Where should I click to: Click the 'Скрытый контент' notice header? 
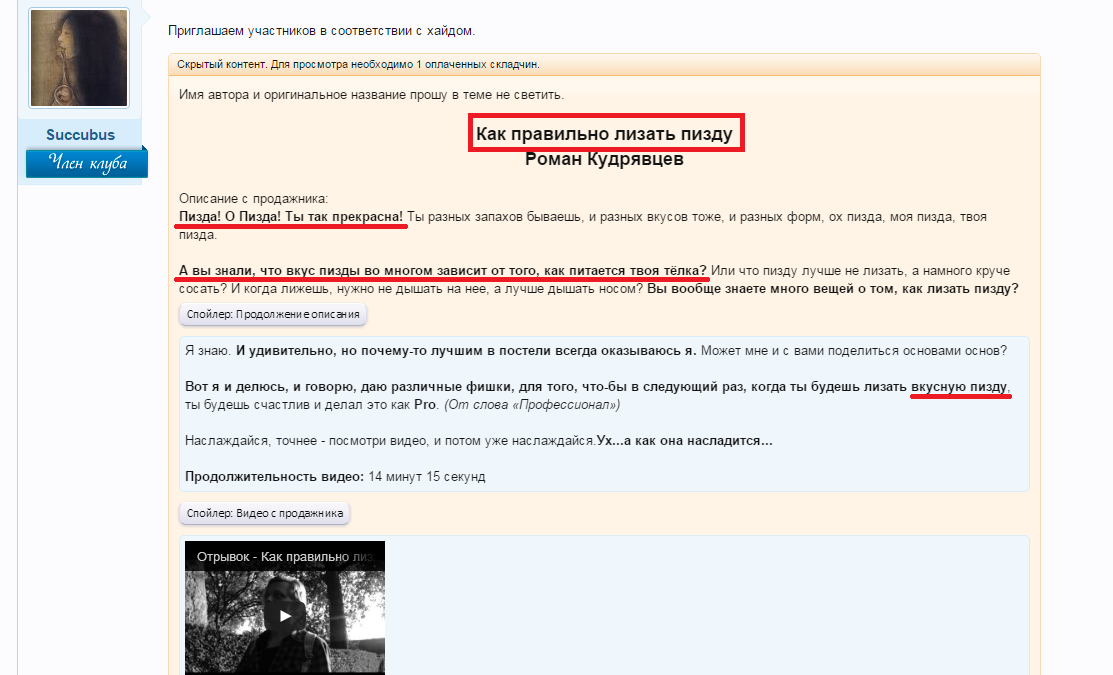[x=604, y=64]
